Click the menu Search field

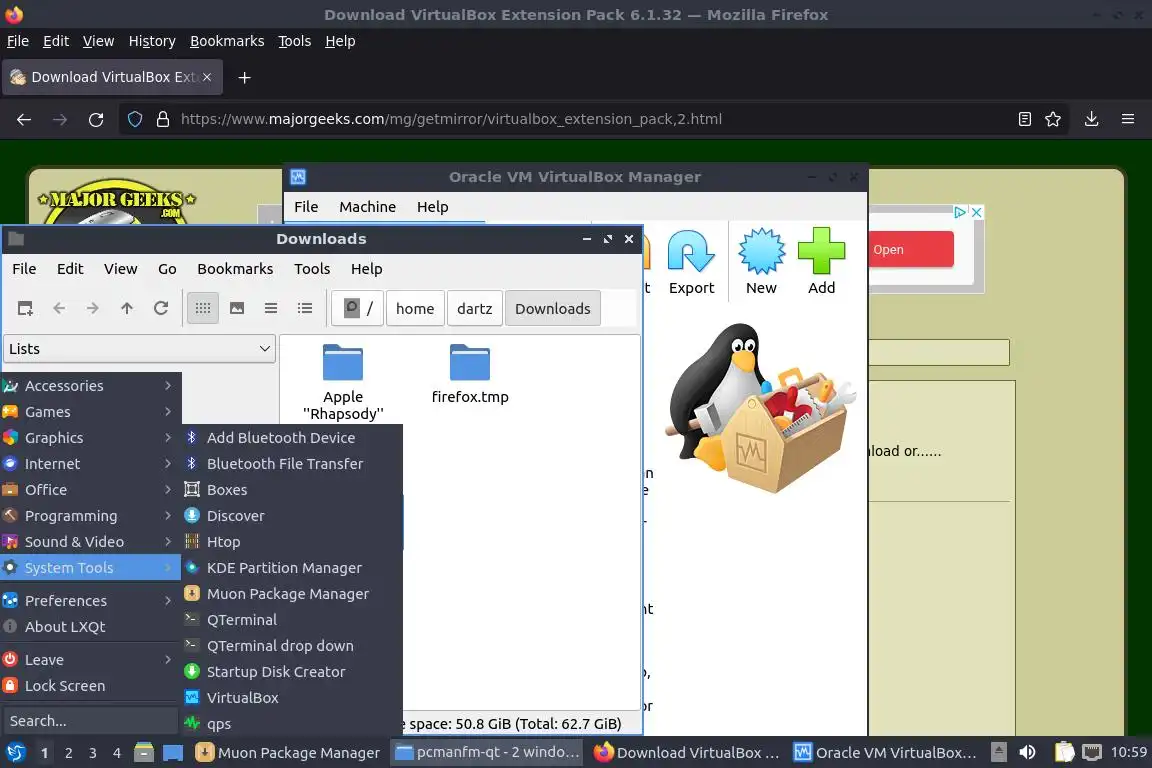click(90, 722)
